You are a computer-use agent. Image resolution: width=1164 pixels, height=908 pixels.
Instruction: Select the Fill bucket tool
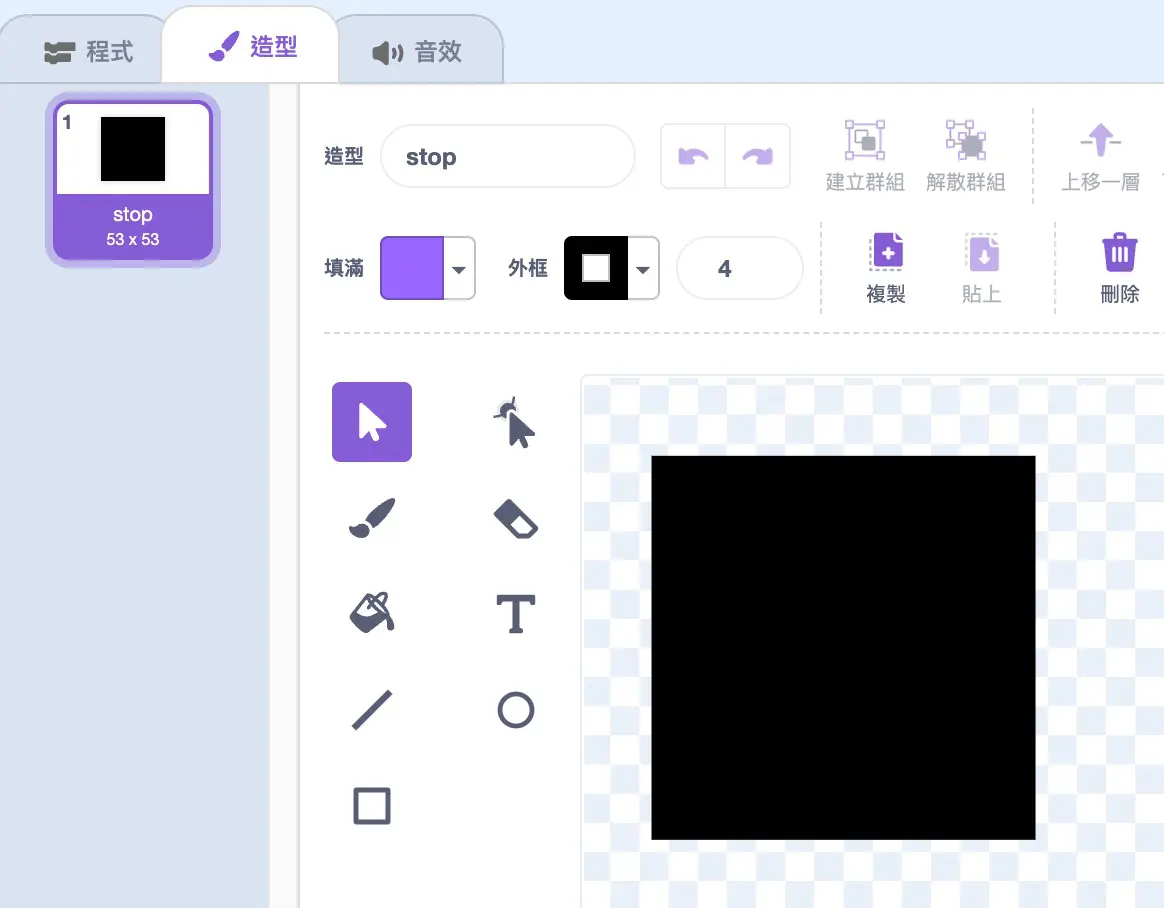pyautogui.click(x=371, y=612)
